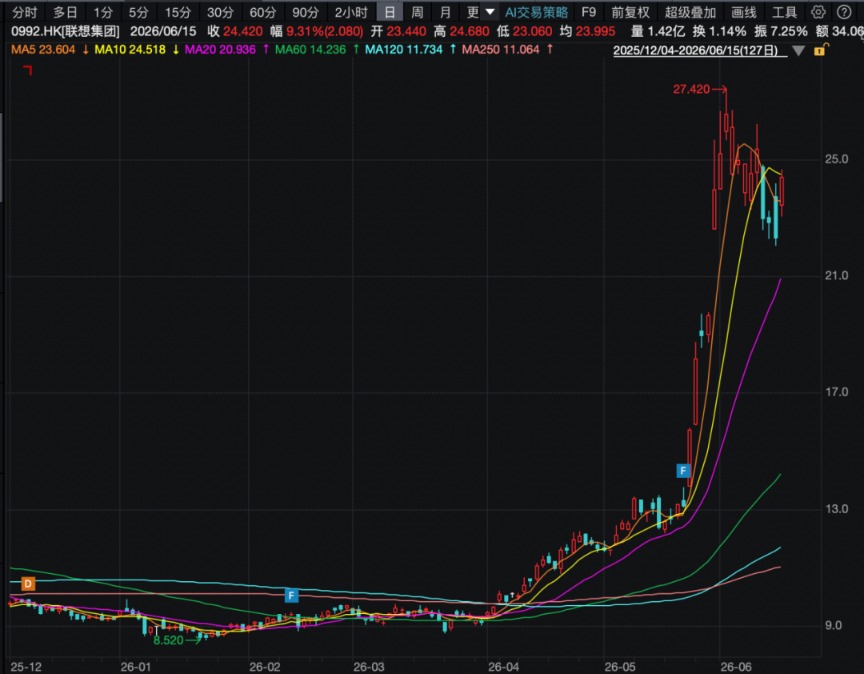Viewport: 864px width, 674px height.
Task: Open the 画线 drawing tools
Action: tap(744, 12)
